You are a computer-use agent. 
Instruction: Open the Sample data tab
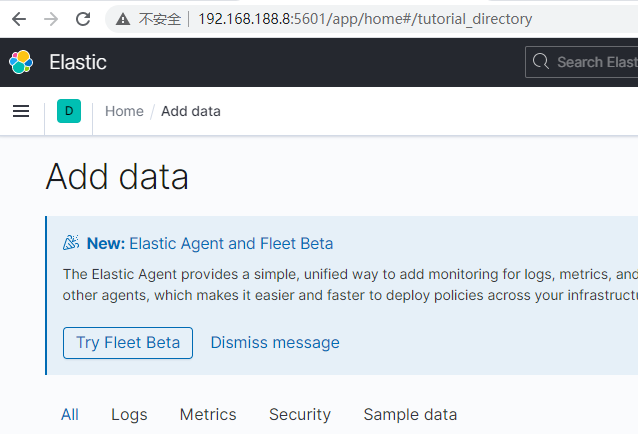click(x=410, y=414)
